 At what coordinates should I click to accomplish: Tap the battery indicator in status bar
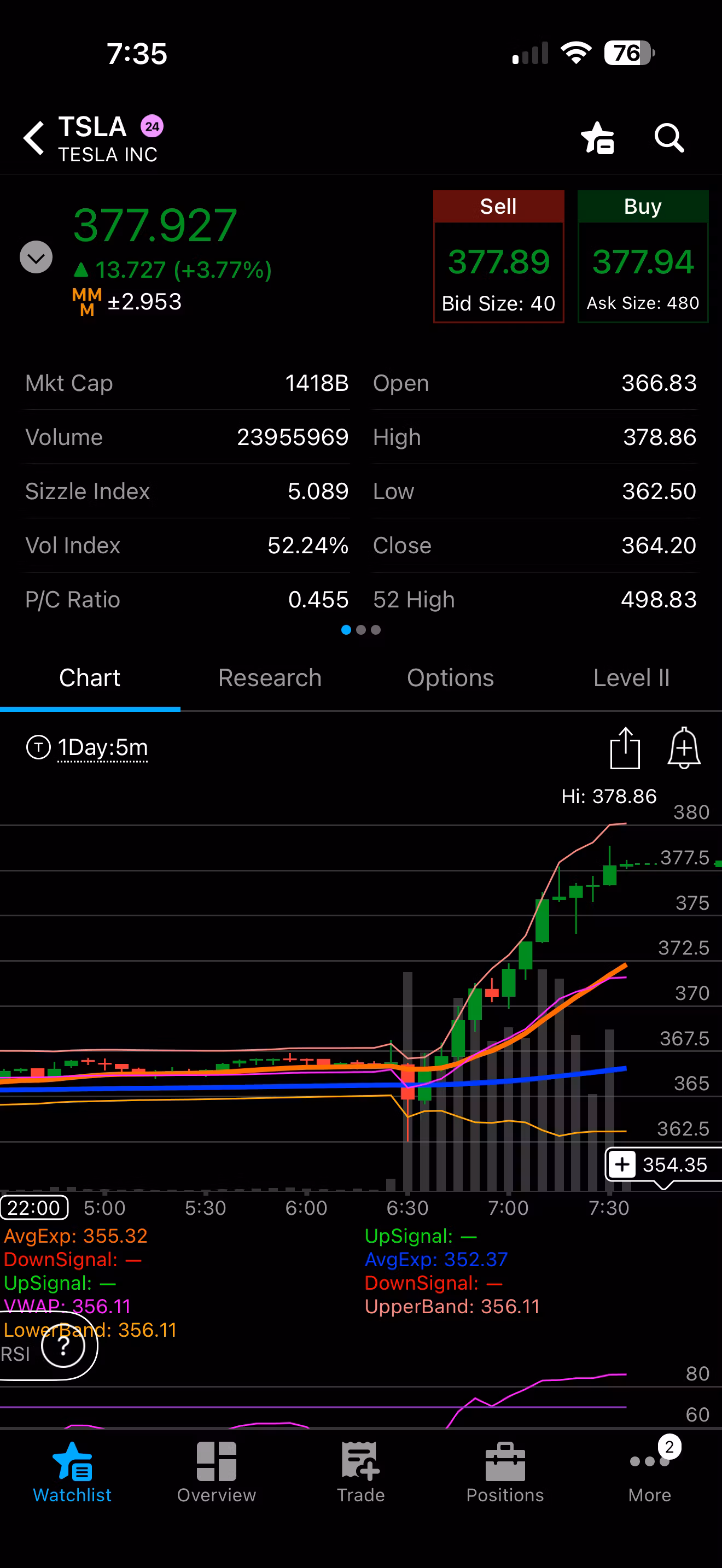tap(630, 53)
